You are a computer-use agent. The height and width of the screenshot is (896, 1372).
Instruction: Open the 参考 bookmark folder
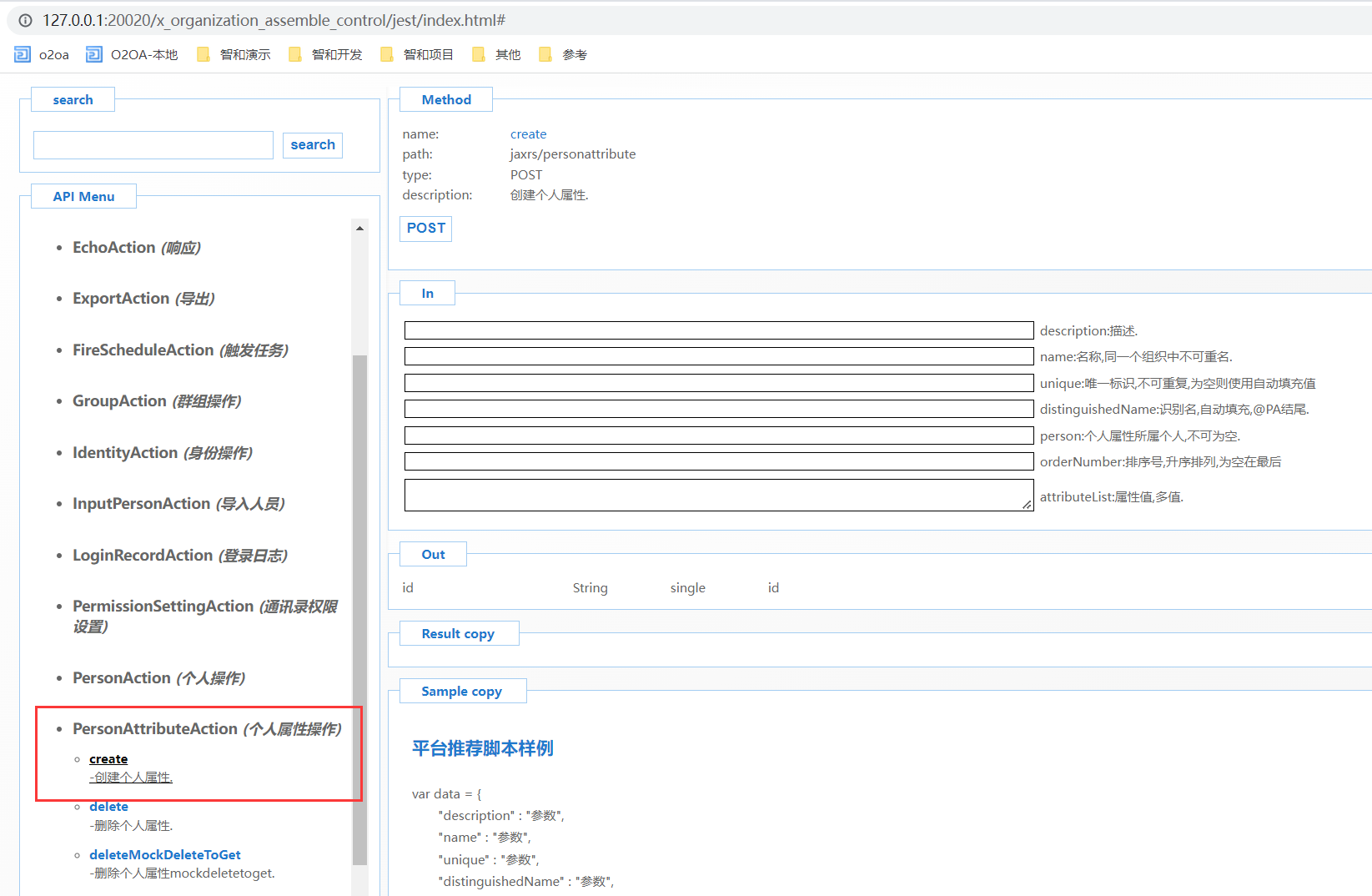tap(564, 55)
